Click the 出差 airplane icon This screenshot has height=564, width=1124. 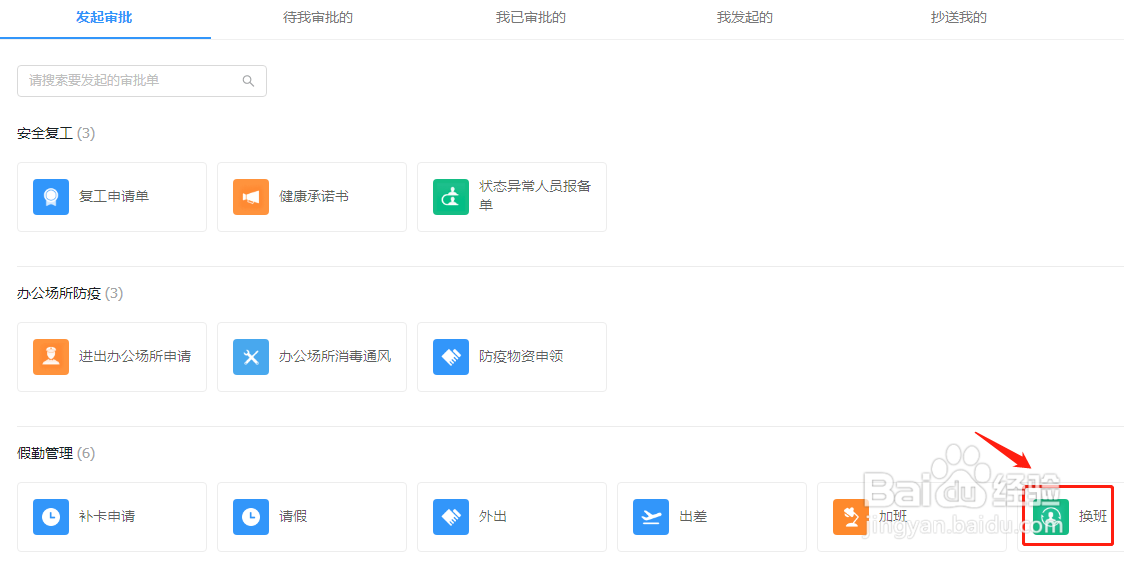(651, 517)
